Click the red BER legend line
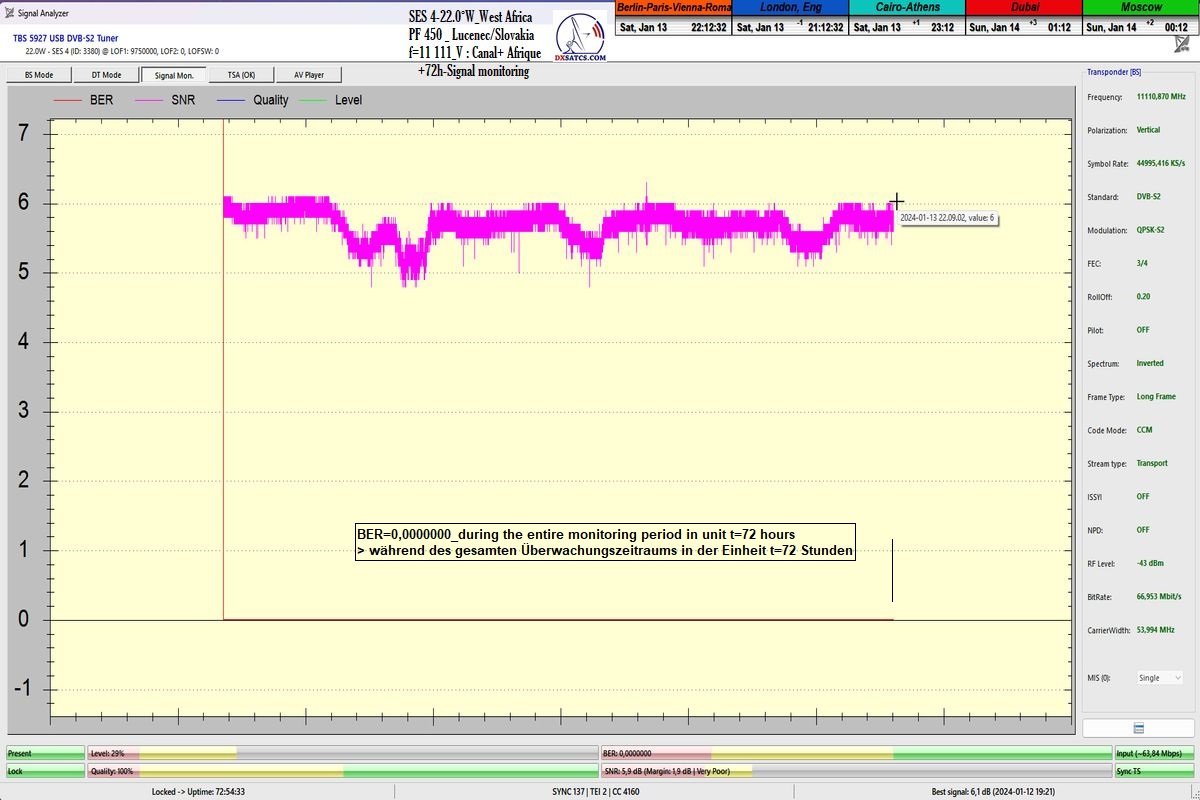The width and height of the screenshot is (1200, 800). pyautogui.click(x=67, y=100)
